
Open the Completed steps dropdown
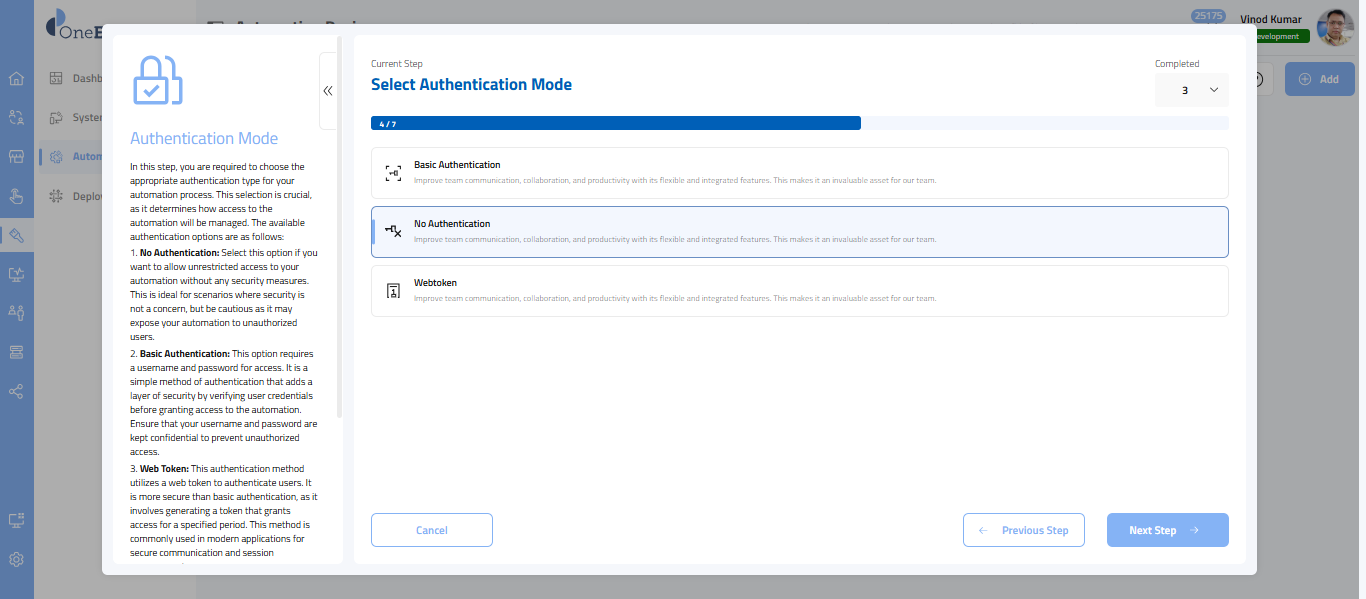(1192, 90)
